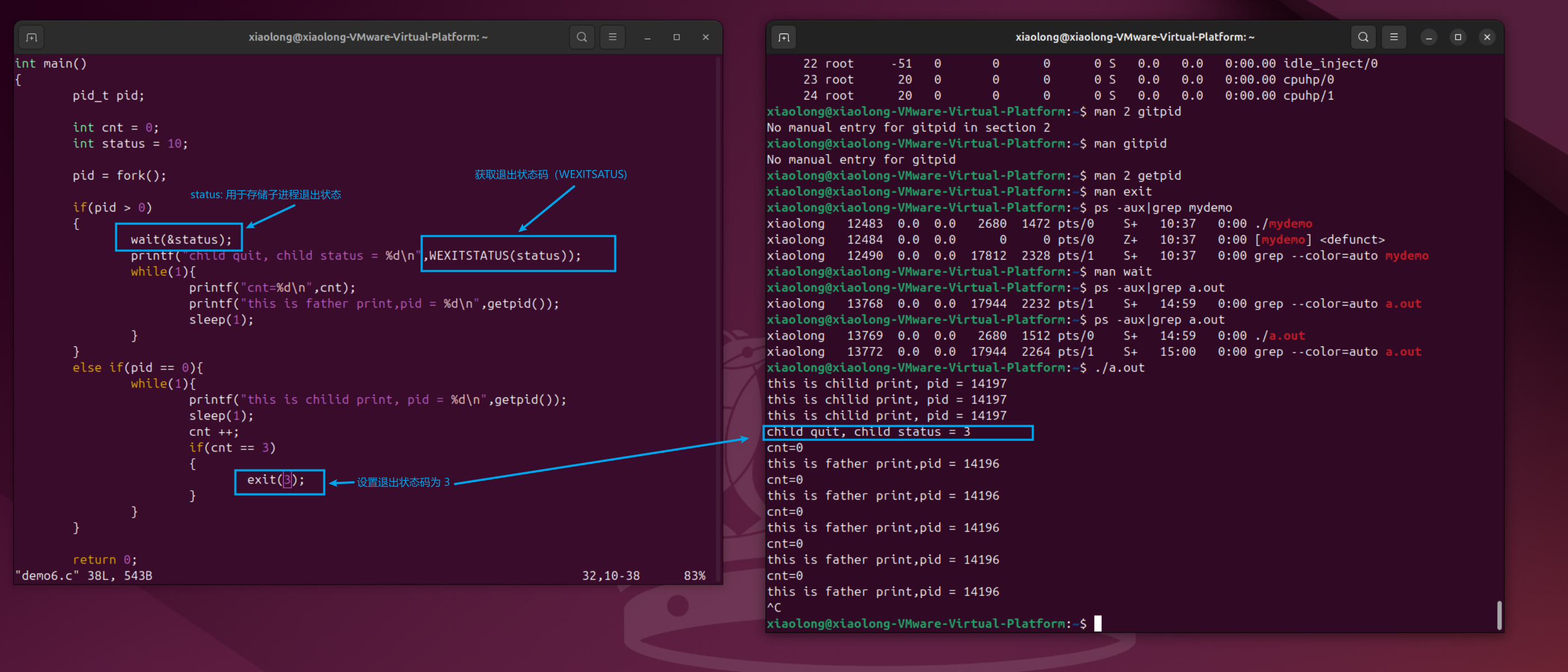This screenshot has height=672, width=1568.
Task: Open new tab in right terminal window
Action: click(784, 37)
